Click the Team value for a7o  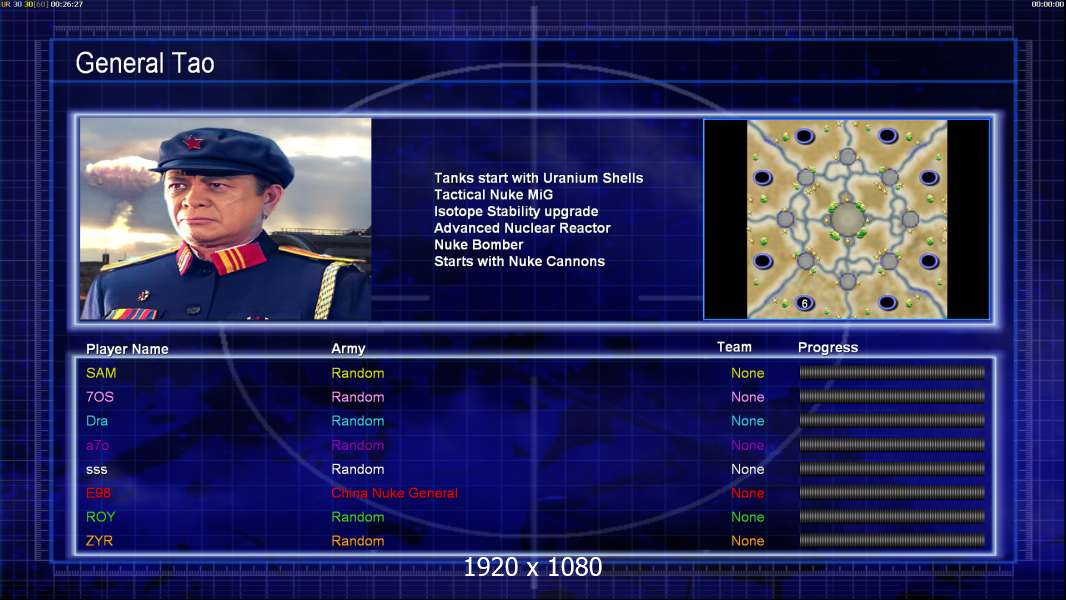747,445
